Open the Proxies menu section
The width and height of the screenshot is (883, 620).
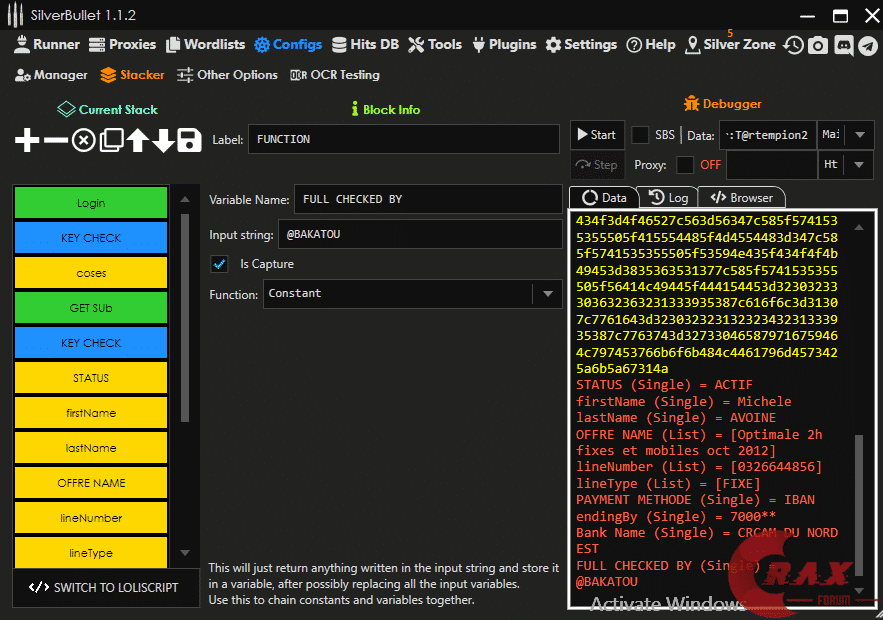[x=123, y=45]
